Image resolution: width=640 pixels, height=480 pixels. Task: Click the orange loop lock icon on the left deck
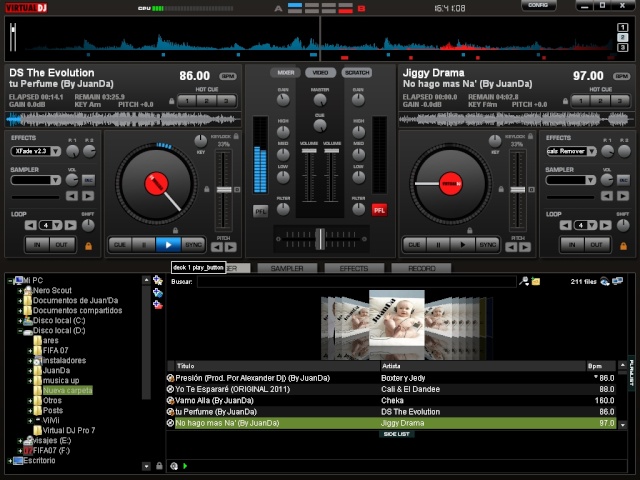pos(88,246)
